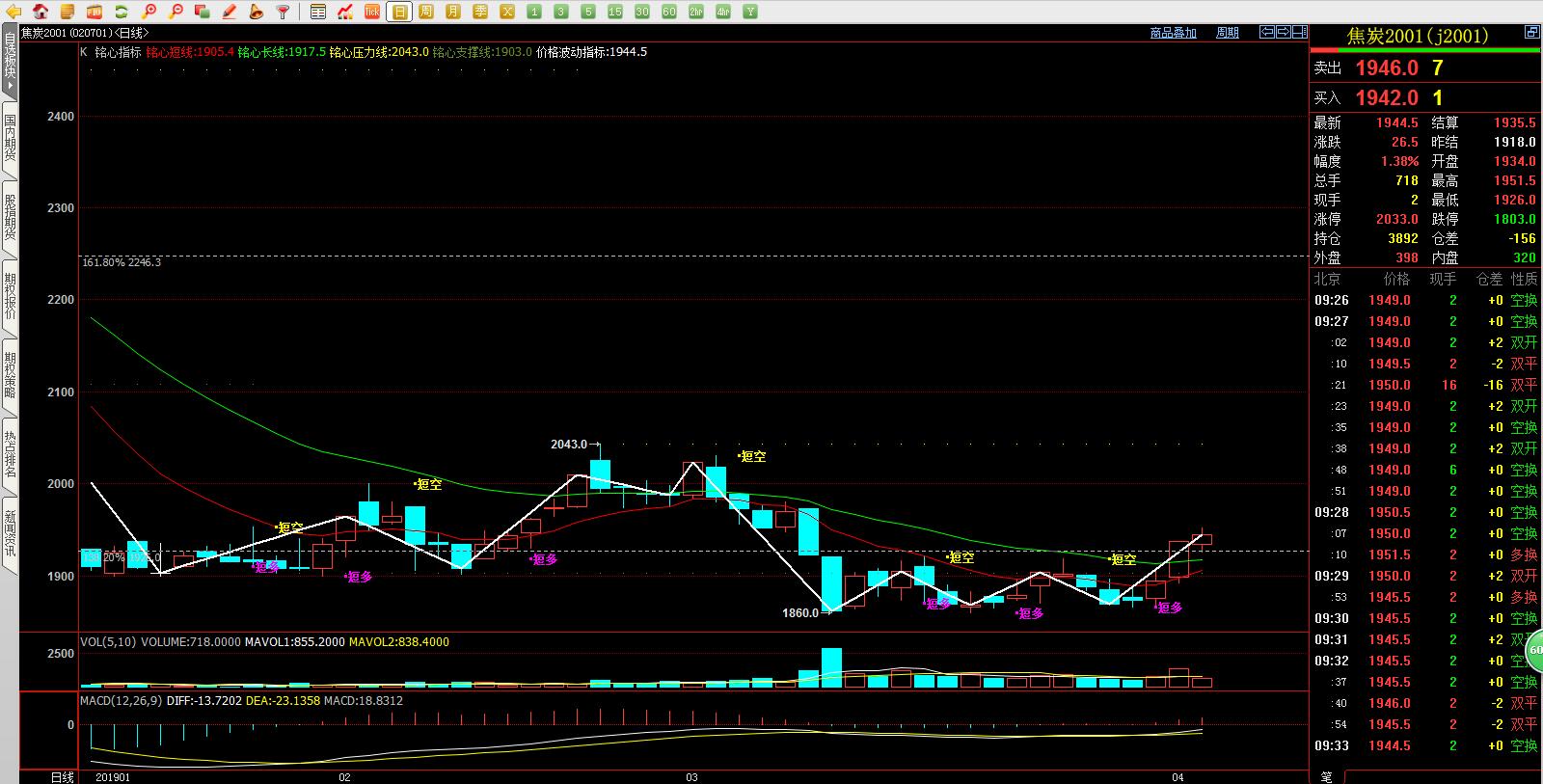This screenshot has width=1543, height=784.
Task: Click the 161.80% 2246.3 Fibonacci label
Action: [122, 262]
